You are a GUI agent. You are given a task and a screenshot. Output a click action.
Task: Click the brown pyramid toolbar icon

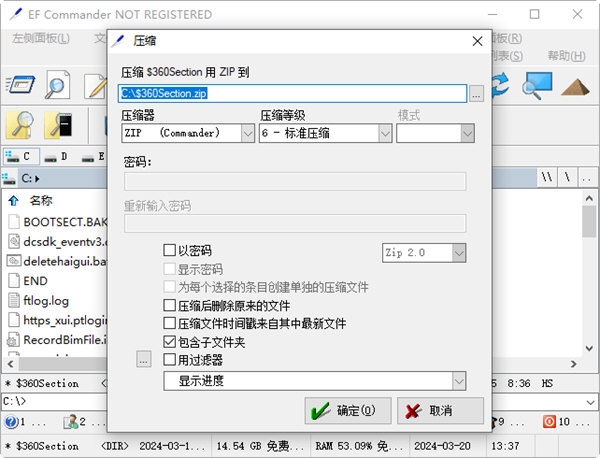575,86
